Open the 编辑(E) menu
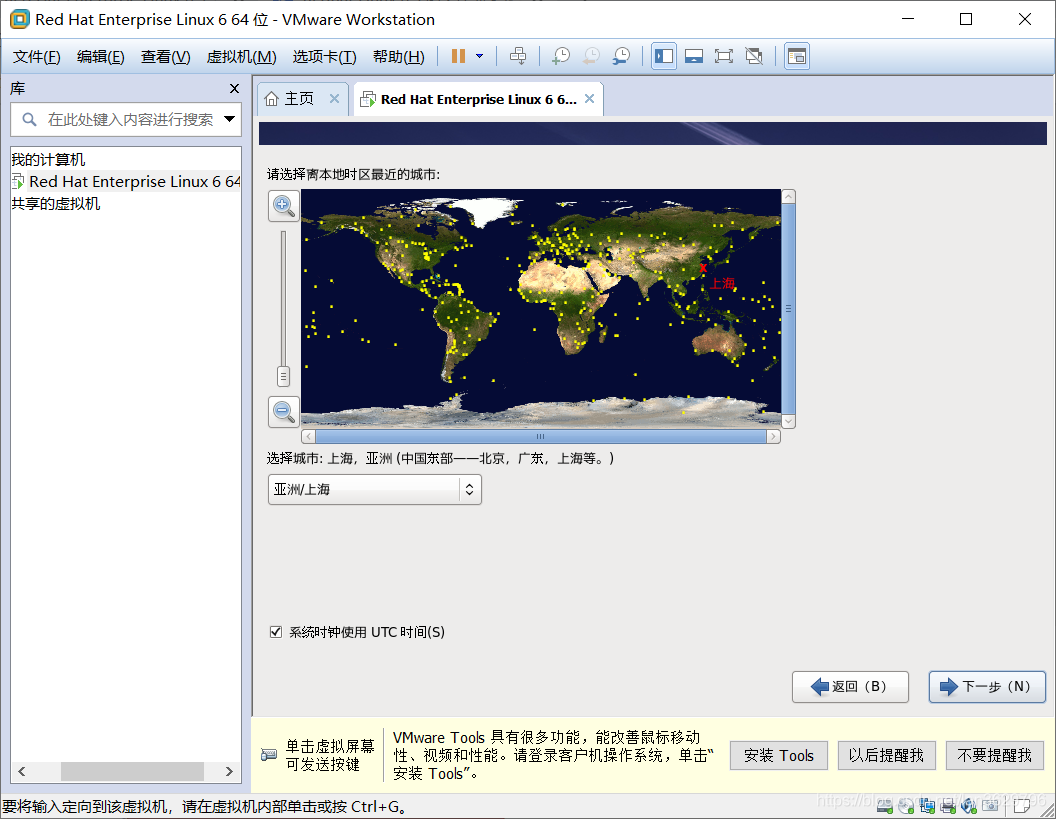The width and height of the screenshot is (1056, 819). point(100,57)
